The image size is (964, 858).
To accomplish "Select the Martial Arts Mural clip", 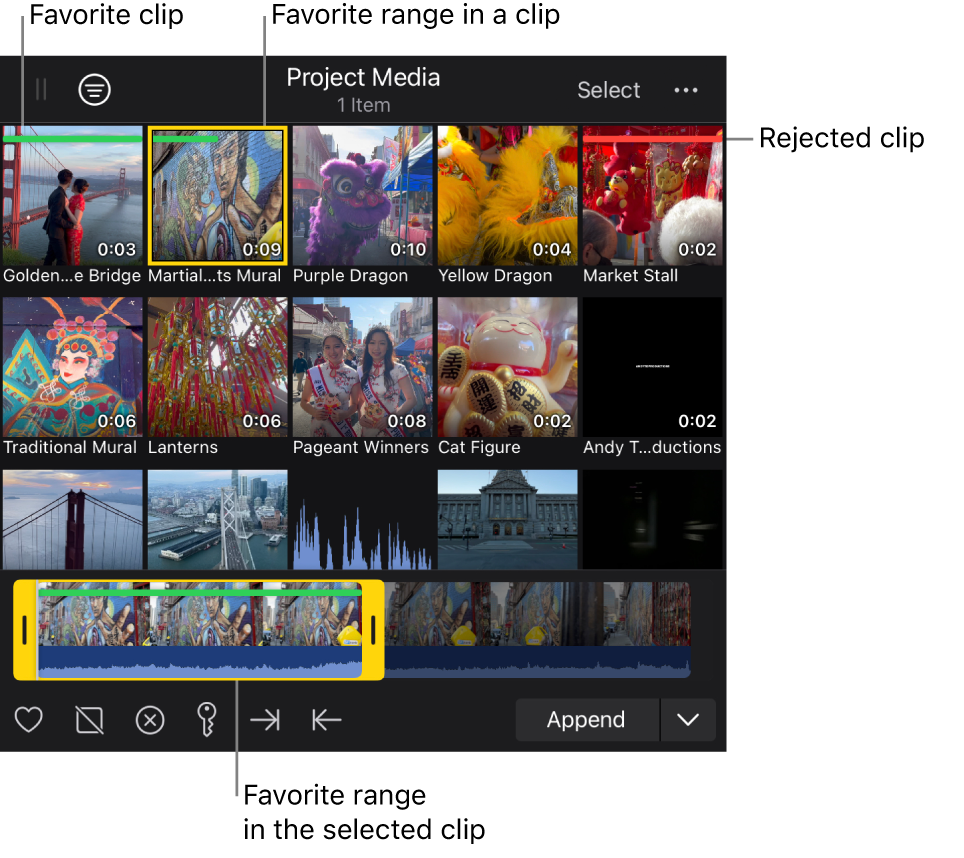I will click(x=218, y=195).
